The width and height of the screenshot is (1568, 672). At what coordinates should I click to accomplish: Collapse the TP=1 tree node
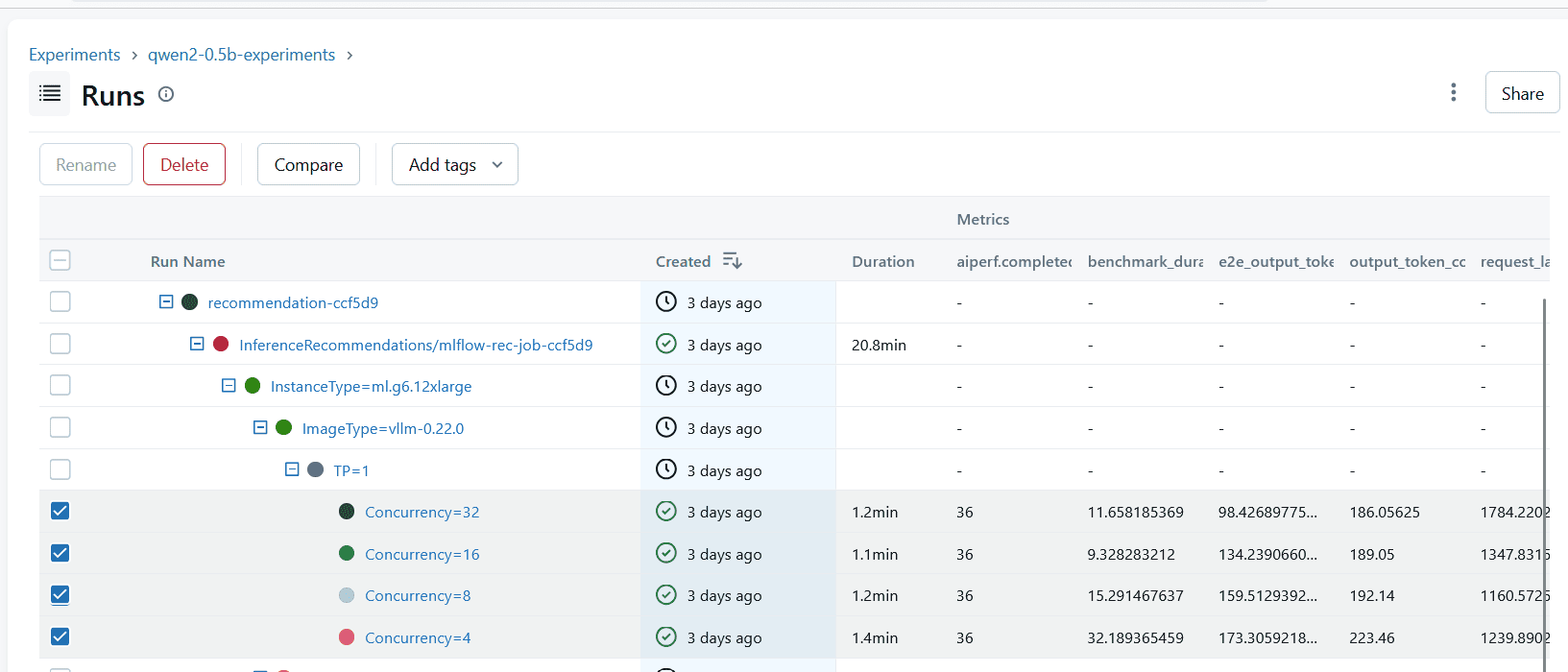pos(292,469)
